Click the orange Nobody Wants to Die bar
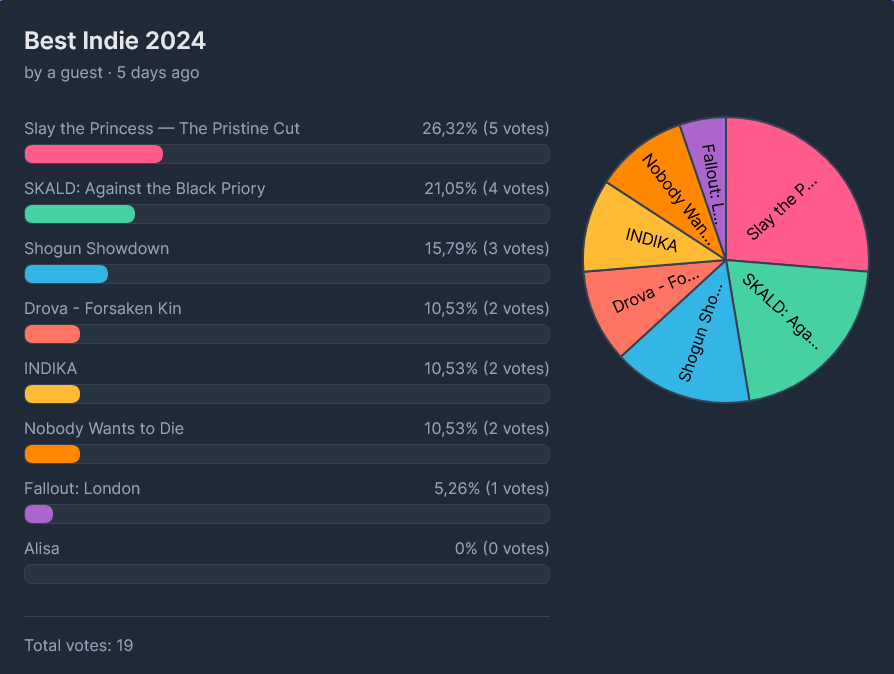The width and height of the screenshot is (894, 674). pos(52,454)
